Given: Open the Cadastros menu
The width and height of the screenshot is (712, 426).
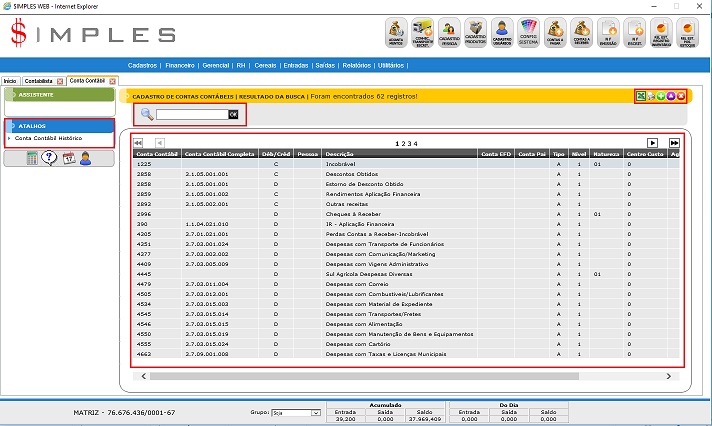Looking at the screenshot, I should (145, 65).
